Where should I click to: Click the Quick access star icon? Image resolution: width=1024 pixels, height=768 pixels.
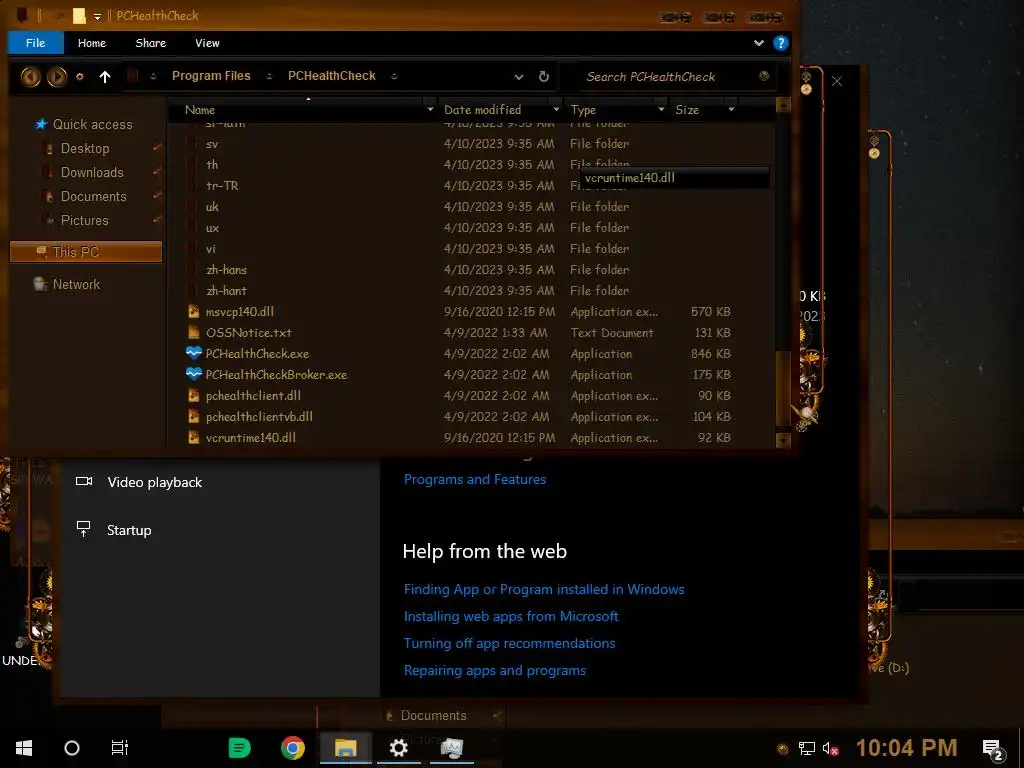click(41, 124)
